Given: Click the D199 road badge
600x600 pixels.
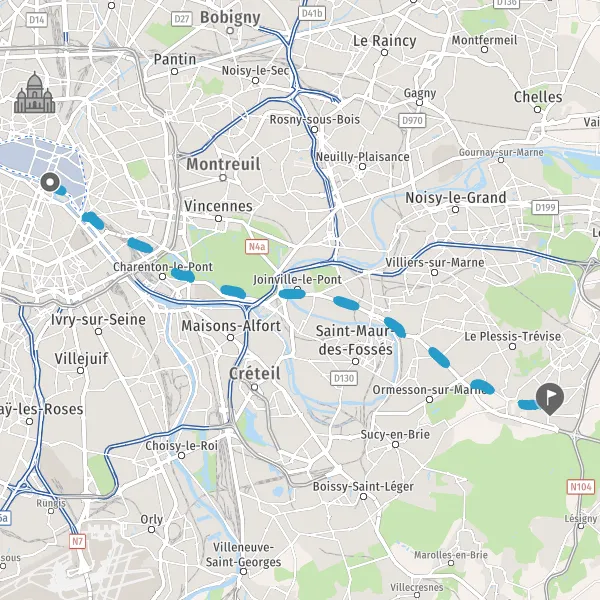Looking at the screenshot, I should pyautogui.click(x=545, y=207).
